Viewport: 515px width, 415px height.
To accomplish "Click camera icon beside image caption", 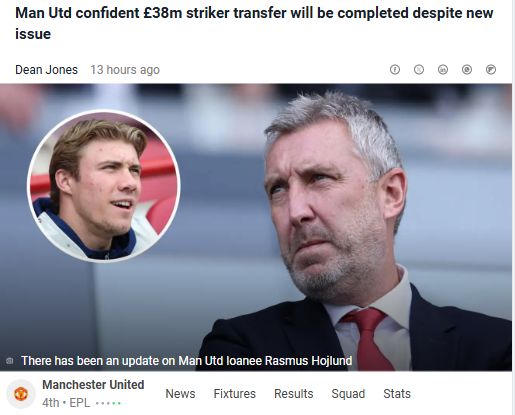I will coord(10,361).
